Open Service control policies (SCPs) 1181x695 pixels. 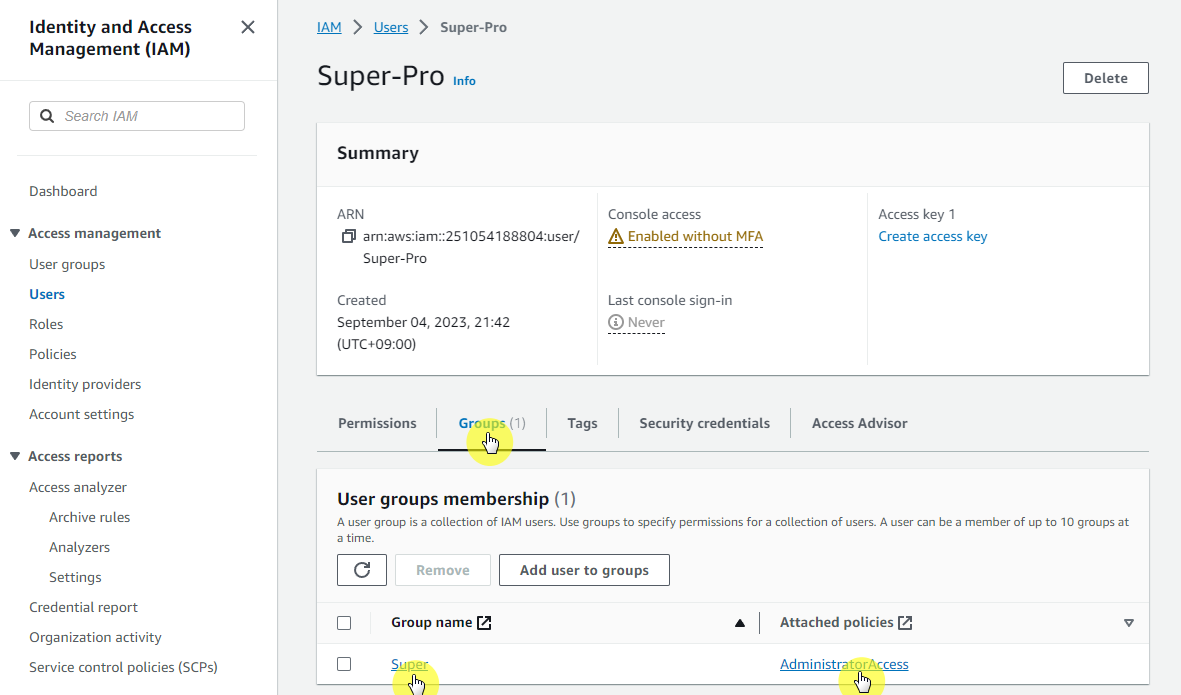tap(124, 668)
